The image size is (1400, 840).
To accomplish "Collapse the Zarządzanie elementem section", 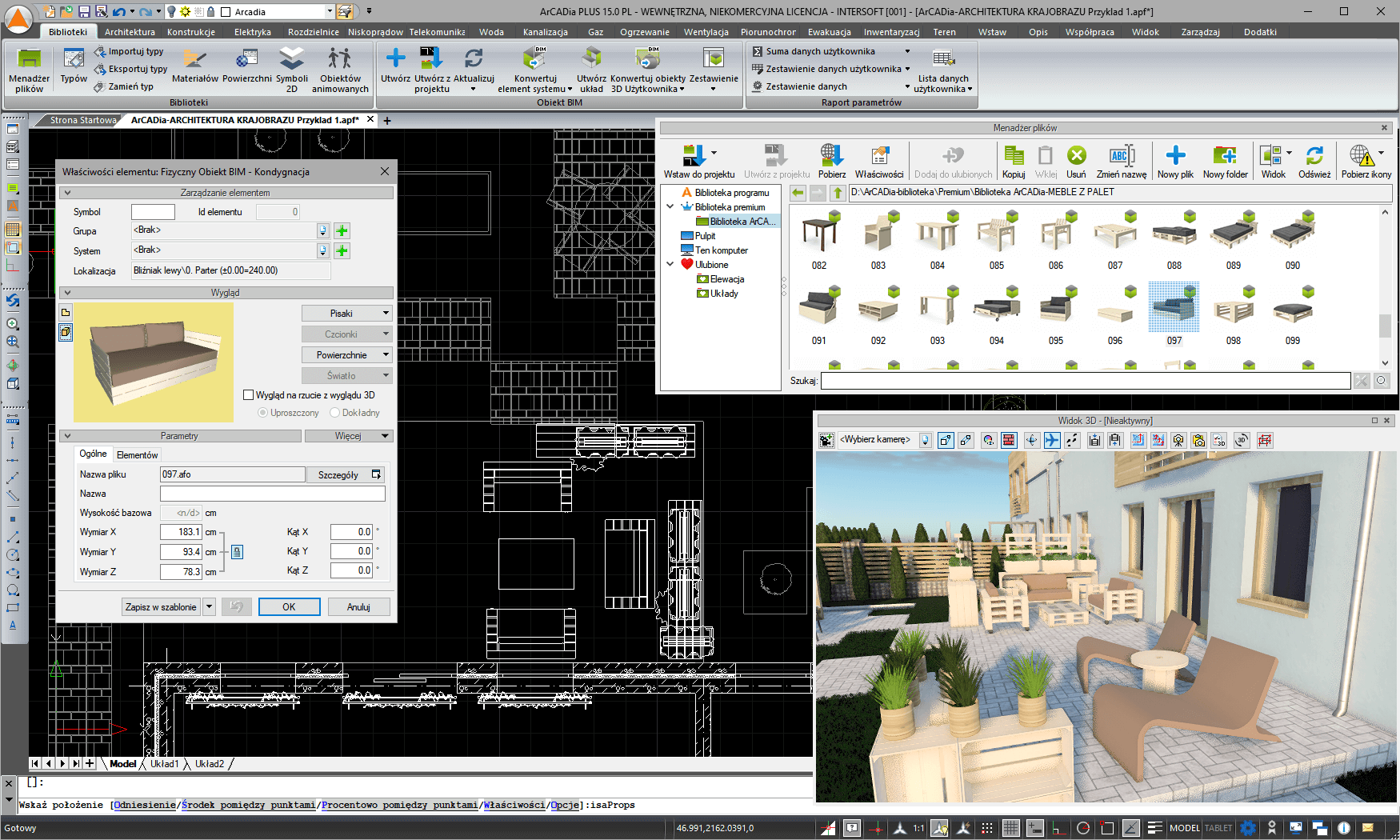I will point(67,193).
